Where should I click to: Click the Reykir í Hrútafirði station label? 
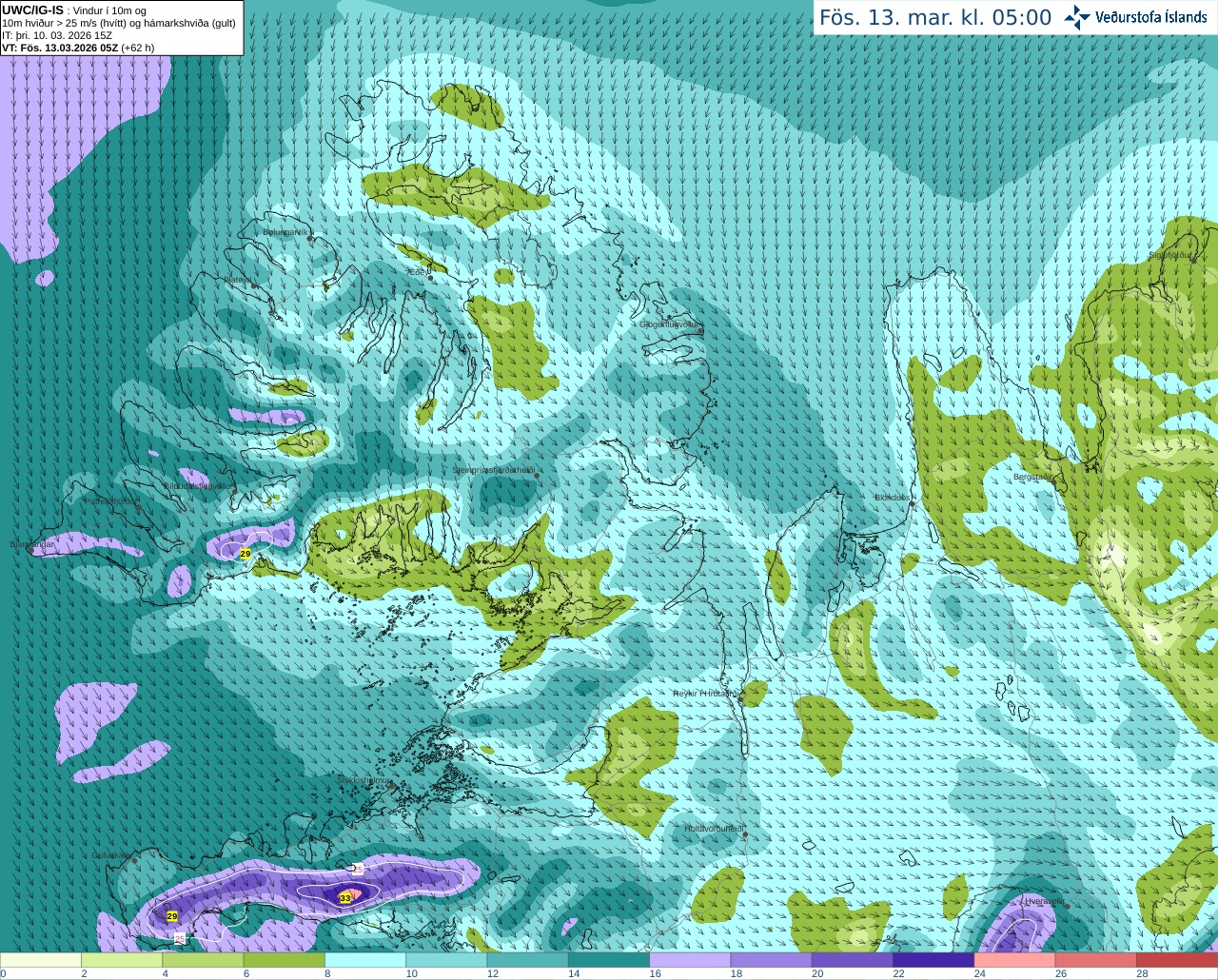click(x=705, y=694)
